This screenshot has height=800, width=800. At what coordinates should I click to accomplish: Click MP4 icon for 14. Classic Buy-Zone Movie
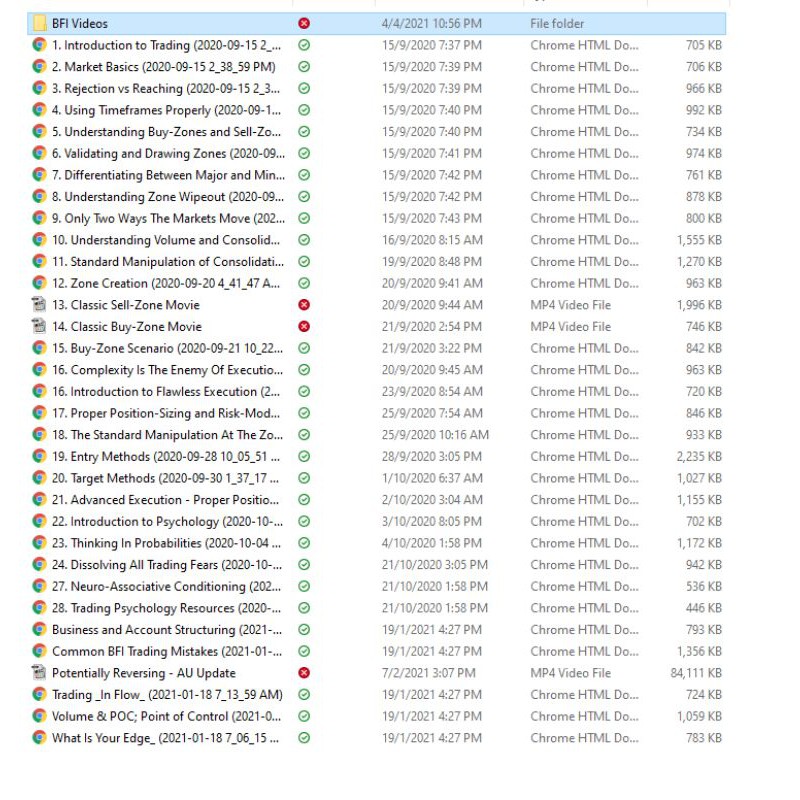pos(39,327)
